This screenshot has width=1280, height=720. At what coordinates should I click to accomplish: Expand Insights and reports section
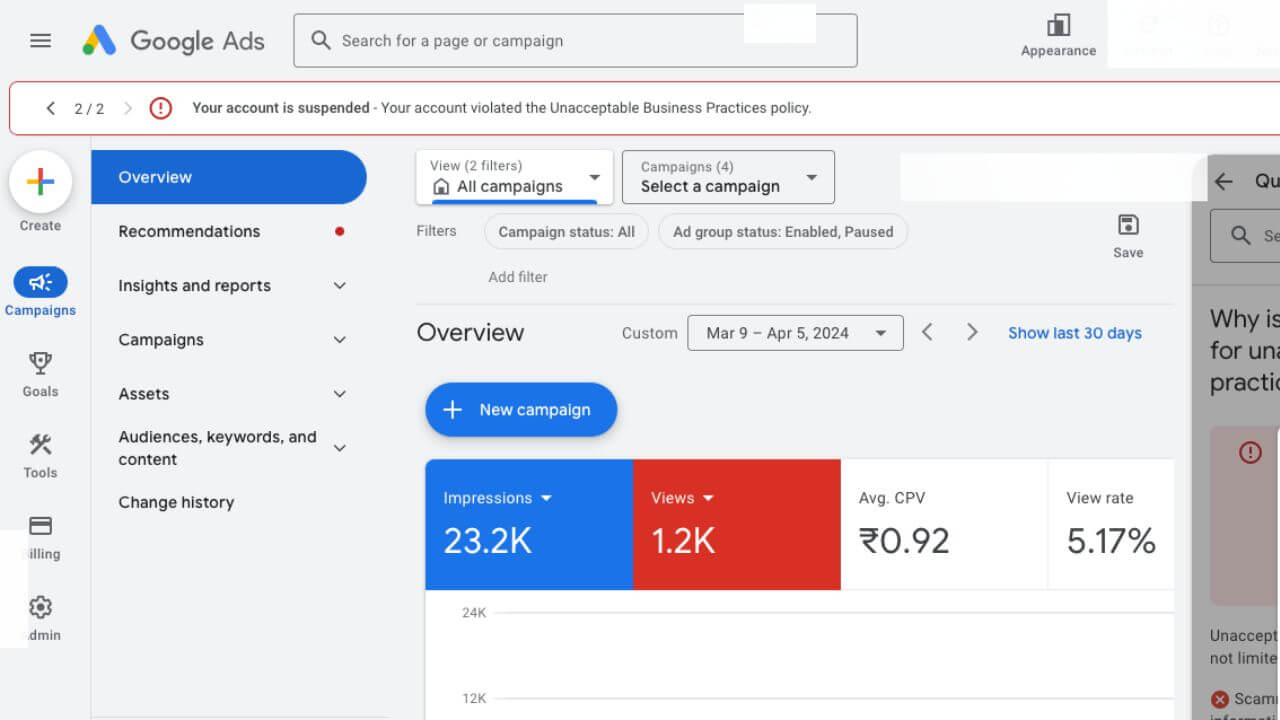pos(339,286)
